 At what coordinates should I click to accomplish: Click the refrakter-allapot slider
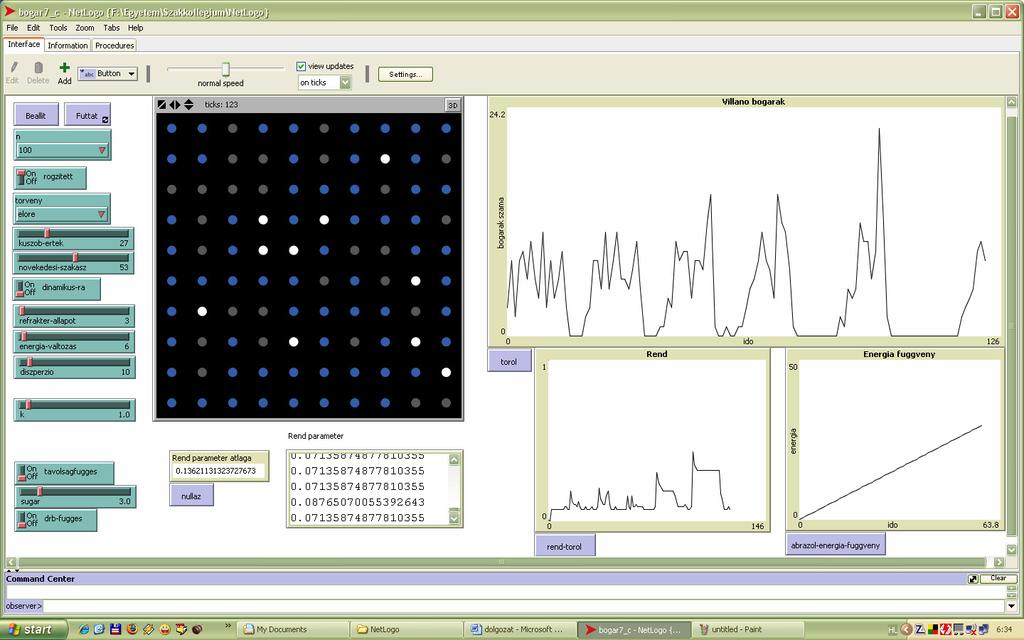(74, 316)
